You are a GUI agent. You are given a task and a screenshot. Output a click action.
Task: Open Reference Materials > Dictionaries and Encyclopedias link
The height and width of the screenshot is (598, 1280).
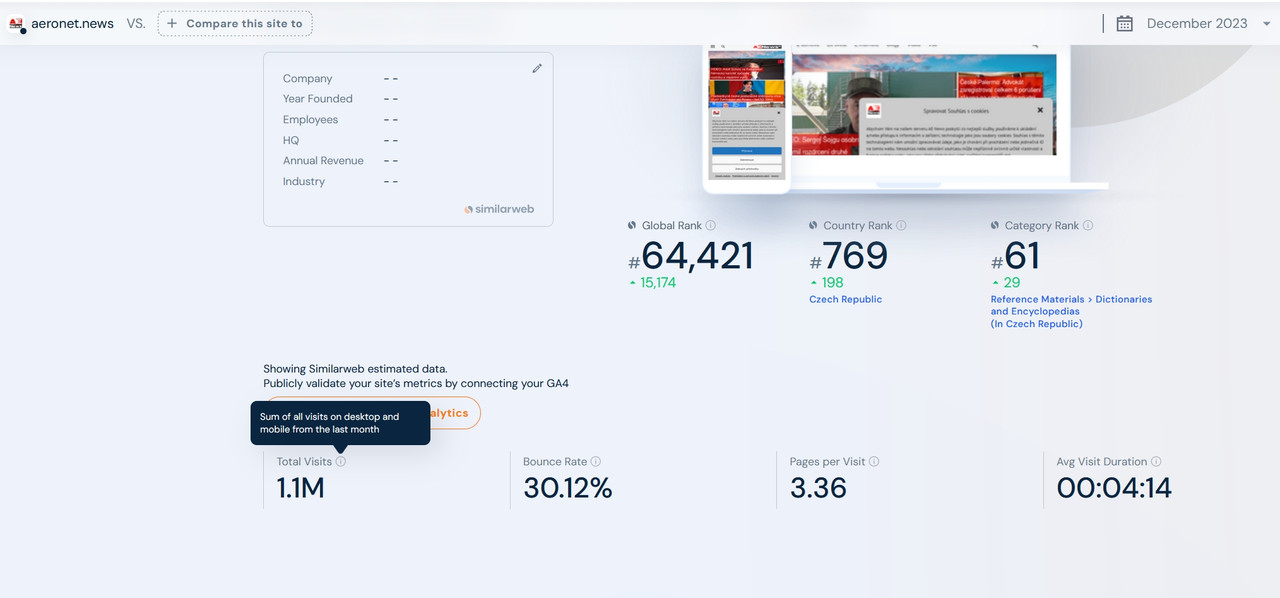tap(1071, 311)
